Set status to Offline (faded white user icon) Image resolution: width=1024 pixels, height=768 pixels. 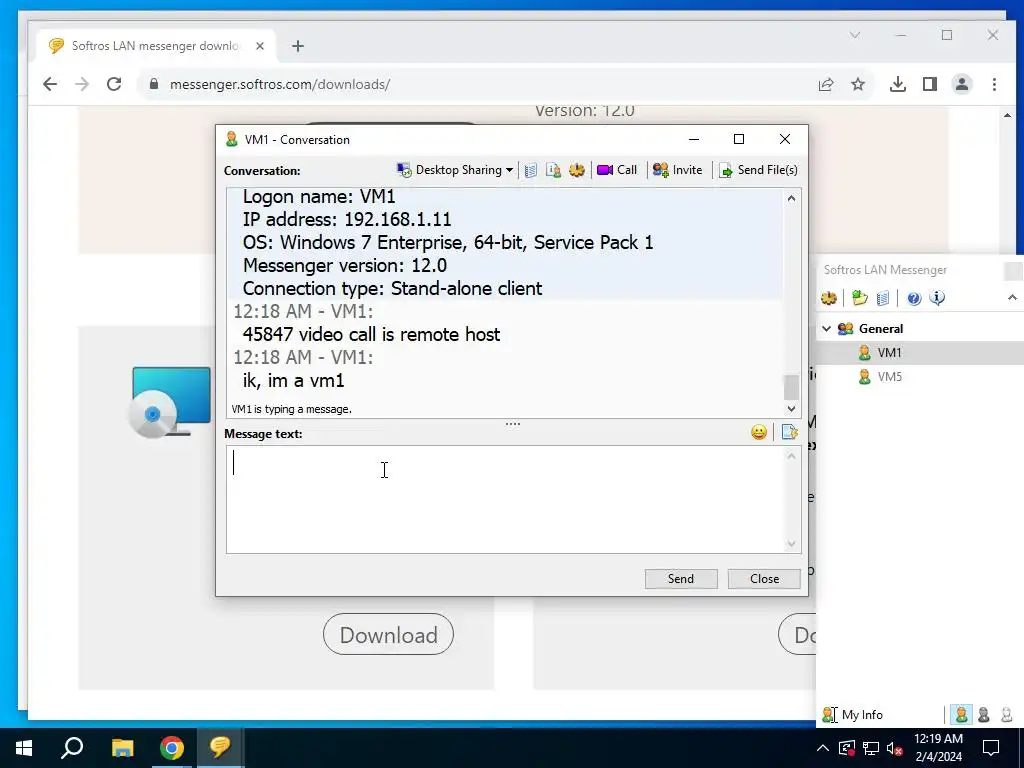point(1006,715)
